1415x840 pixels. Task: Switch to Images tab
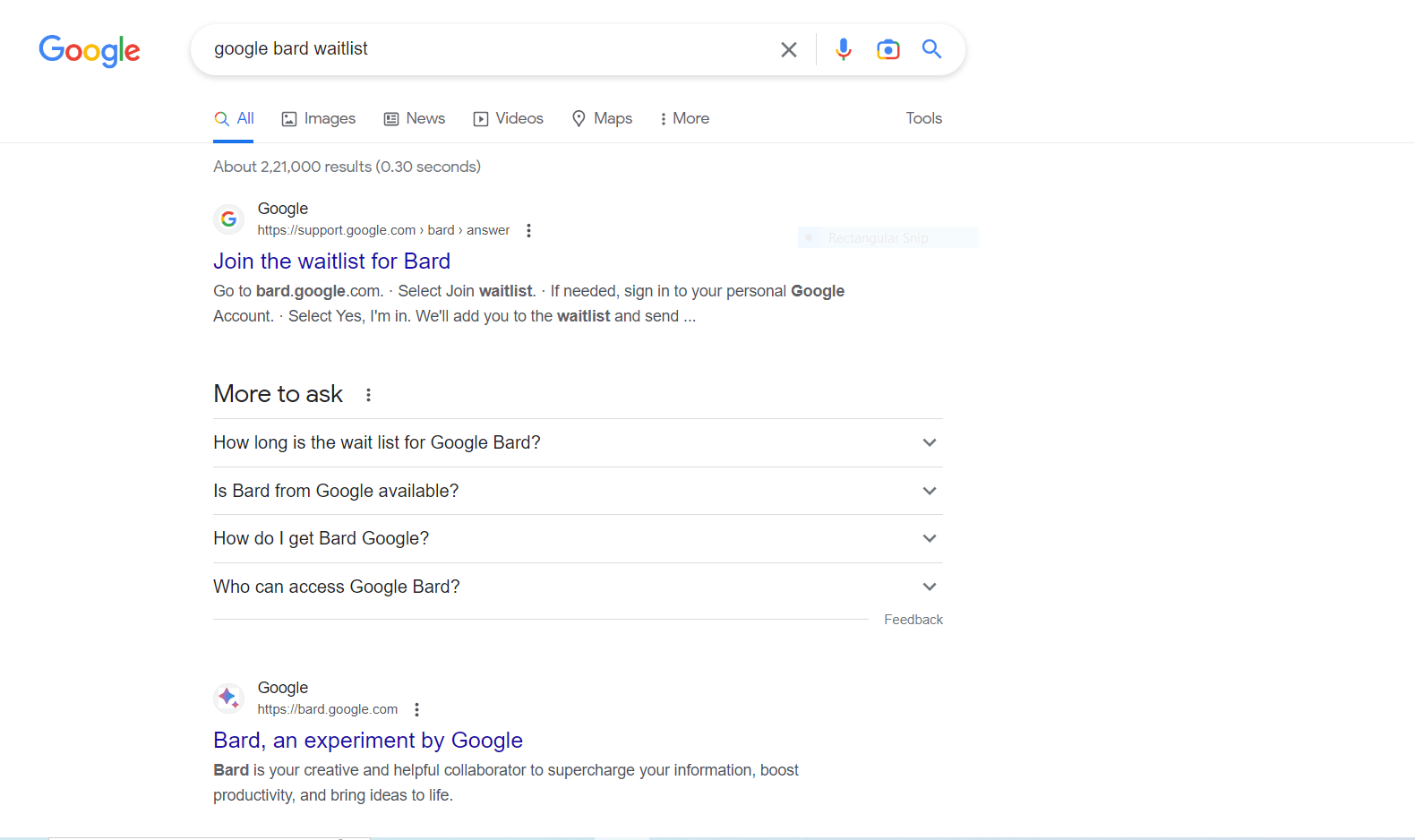pyautogui.click(x=319, y=118)
